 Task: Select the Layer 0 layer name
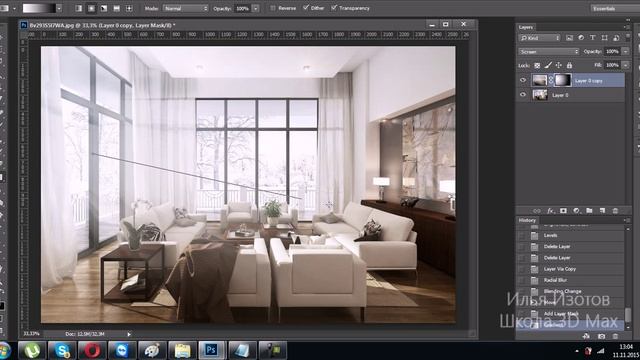560,95
